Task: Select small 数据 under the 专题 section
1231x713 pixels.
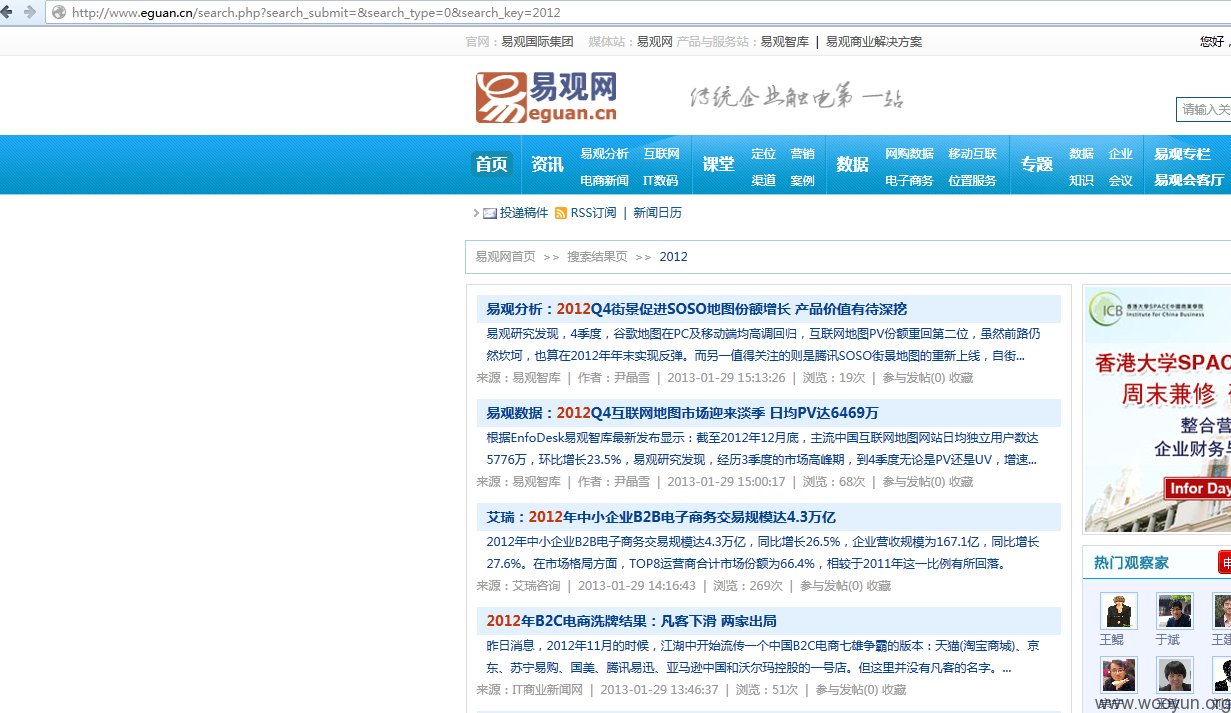Action: pos(1081,154)
